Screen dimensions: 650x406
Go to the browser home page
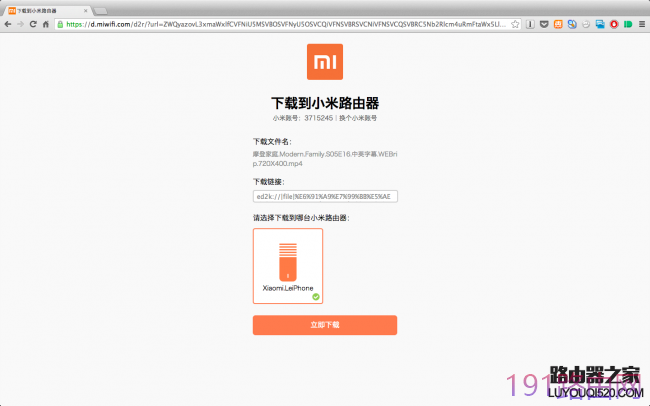(46, 24)
